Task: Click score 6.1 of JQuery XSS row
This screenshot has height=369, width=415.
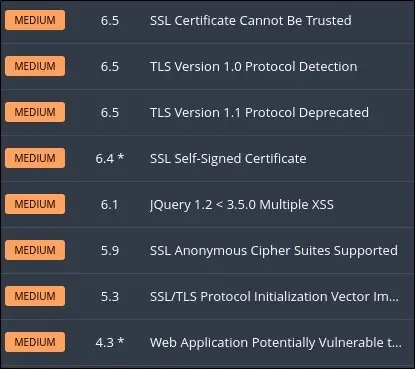Action: tap(109, 205)
